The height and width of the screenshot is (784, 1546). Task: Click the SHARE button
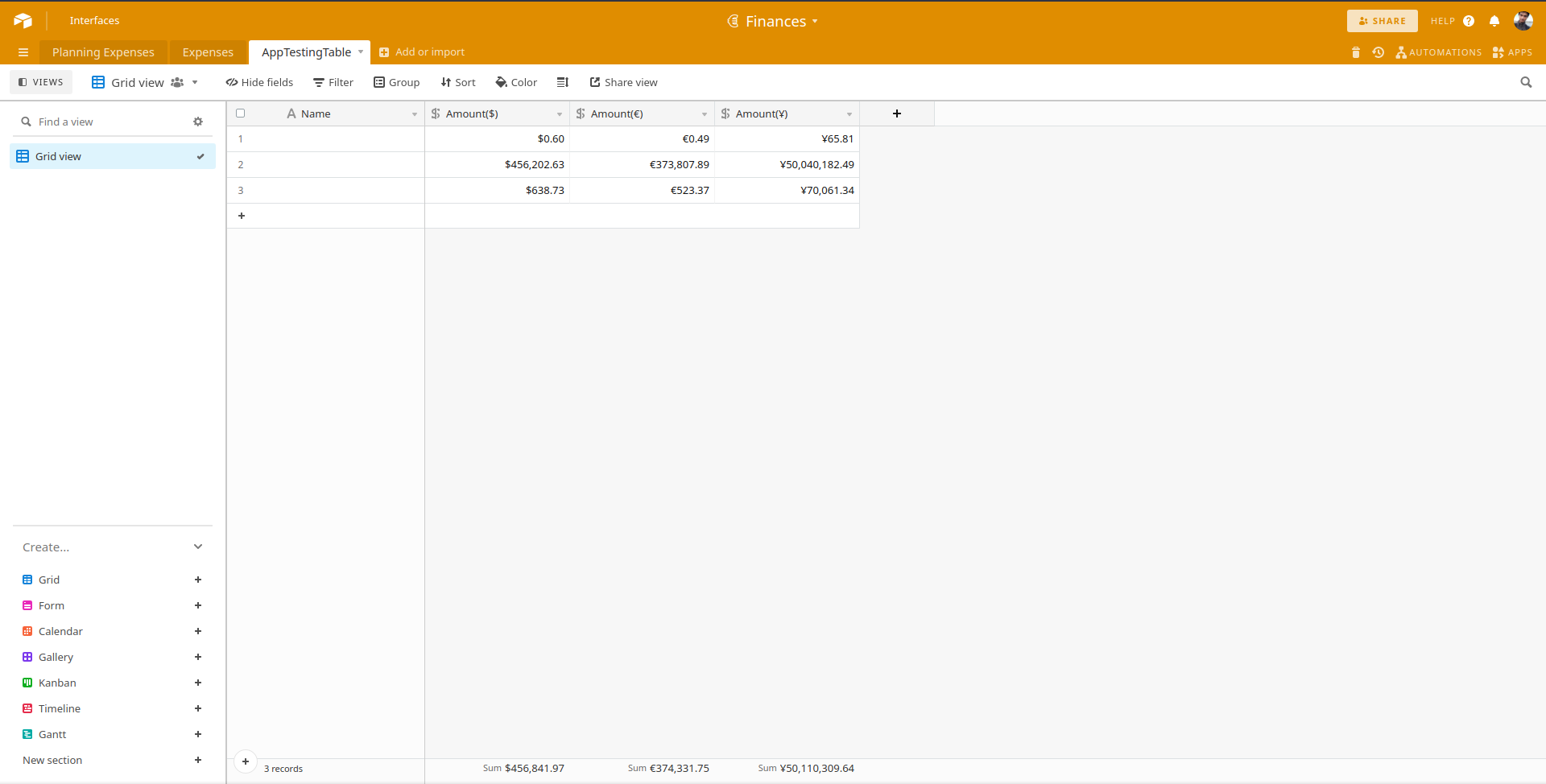[x=1382, y=21]
